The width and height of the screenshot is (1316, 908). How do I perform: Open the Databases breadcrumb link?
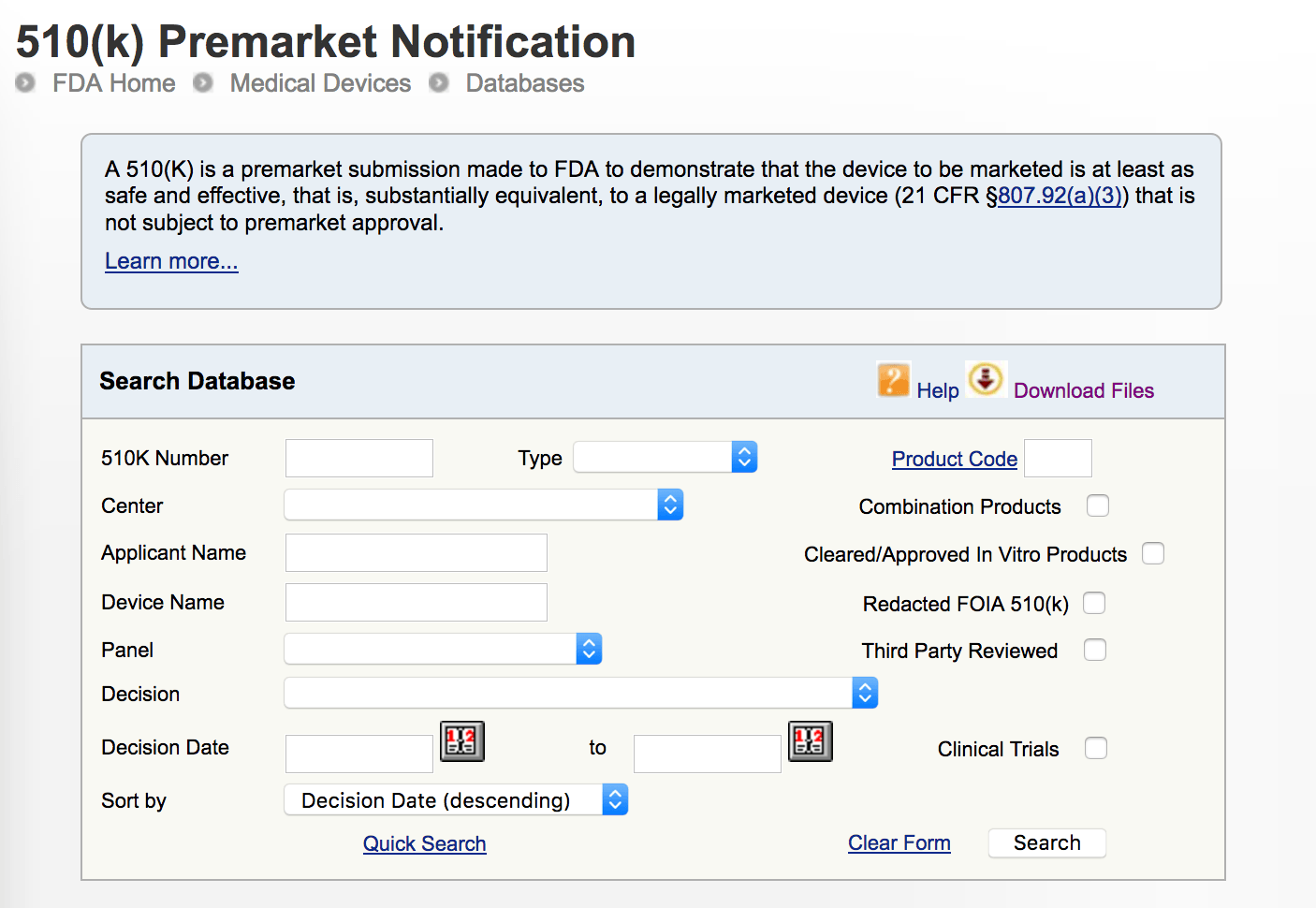(x=525, y=83)
